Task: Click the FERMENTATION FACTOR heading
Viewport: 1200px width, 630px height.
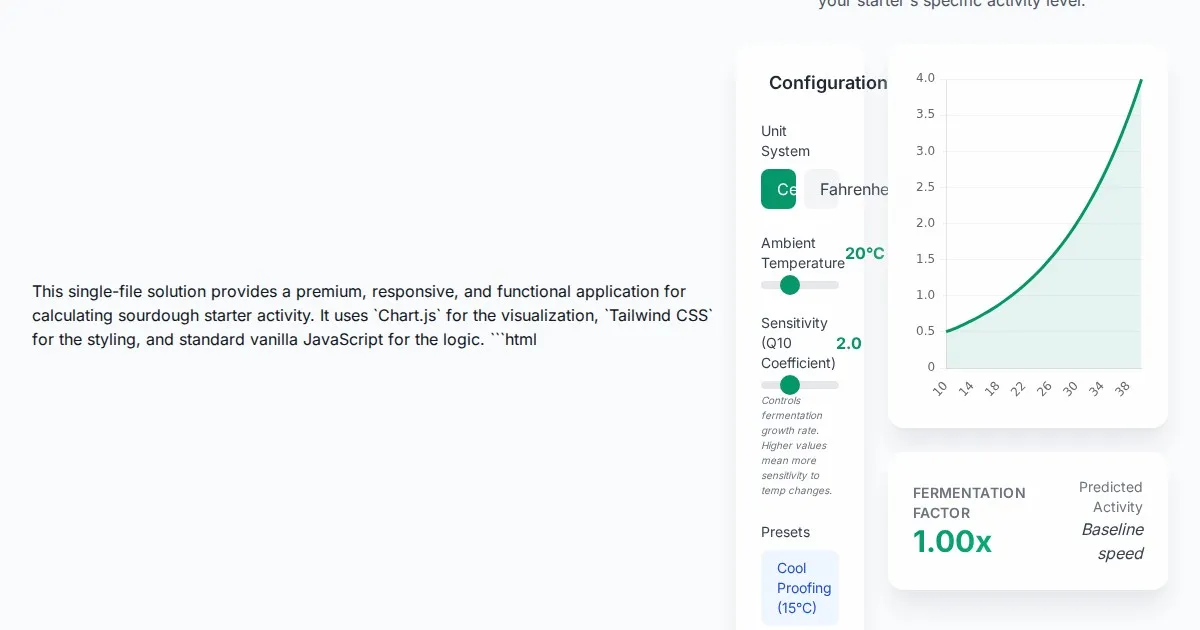Action: tap(969, 502)
